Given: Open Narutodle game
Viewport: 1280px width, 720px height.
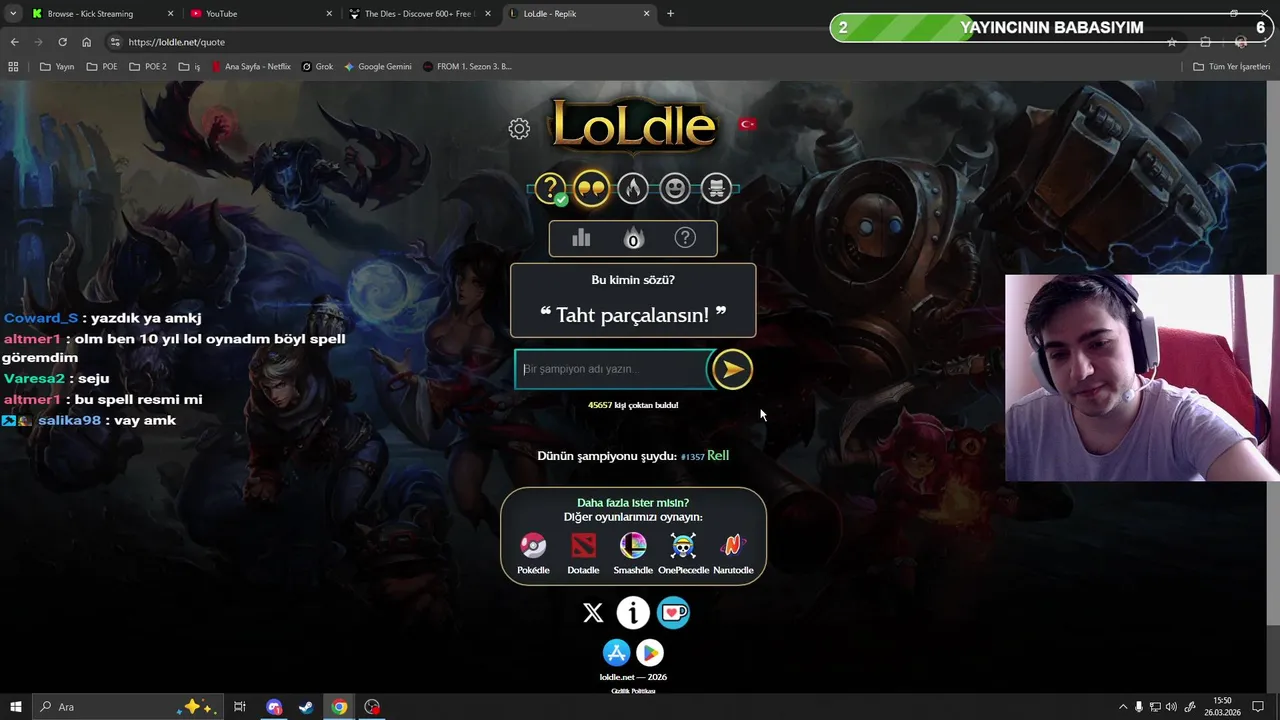Looking at the screenshot, I should (733, 552).
